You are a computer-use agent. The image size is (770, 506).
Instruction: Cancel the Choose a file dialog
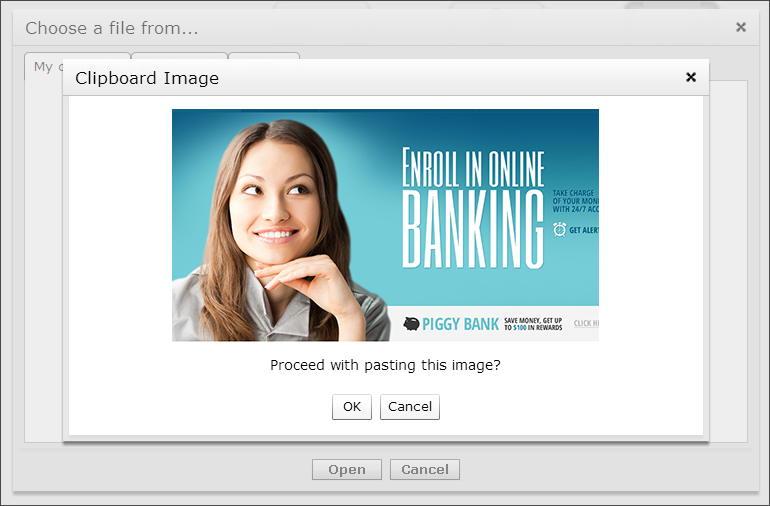(425, 470)
